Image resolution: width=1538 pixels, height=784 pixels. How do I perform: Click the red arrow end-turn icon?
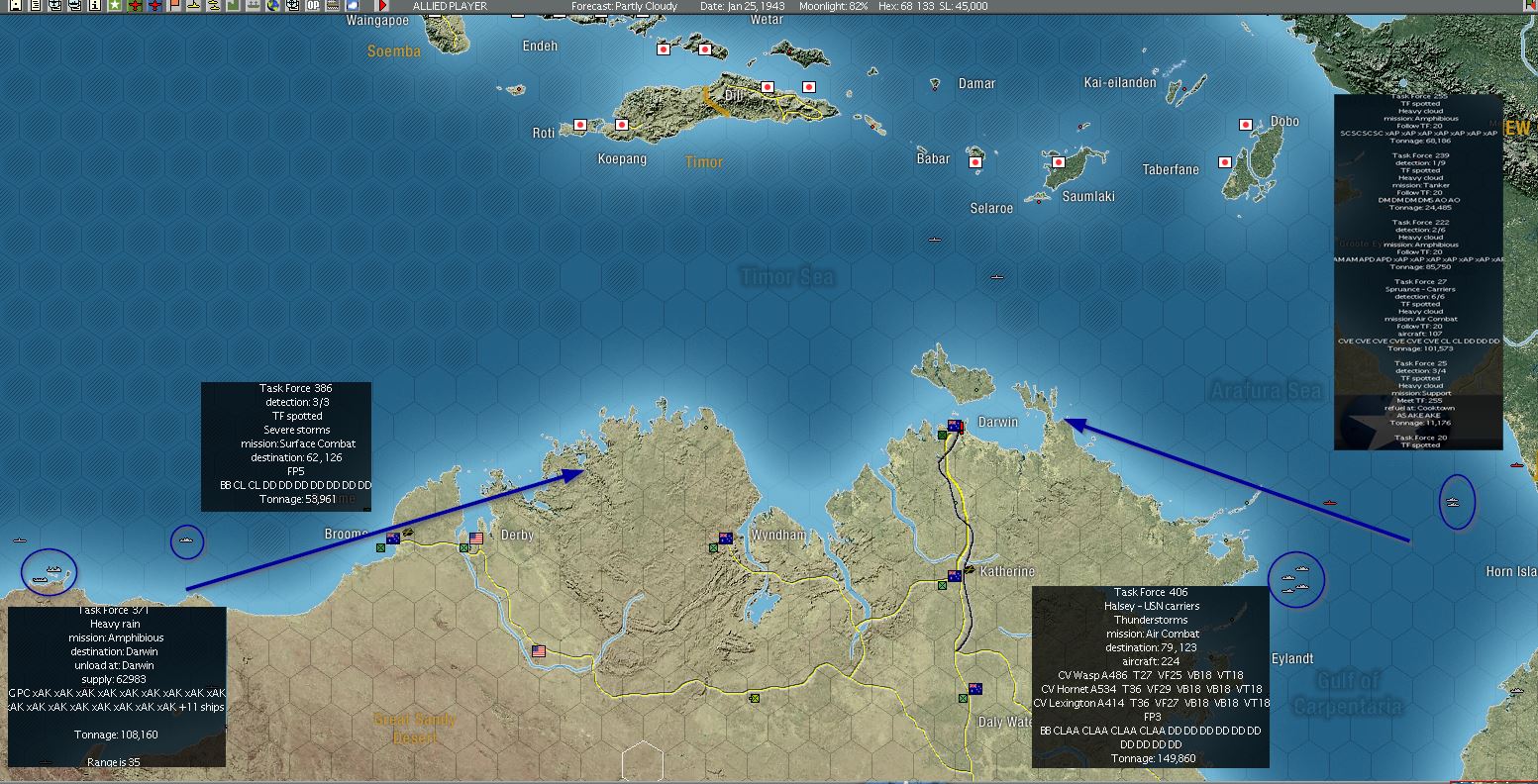click(x=383, y=6)
